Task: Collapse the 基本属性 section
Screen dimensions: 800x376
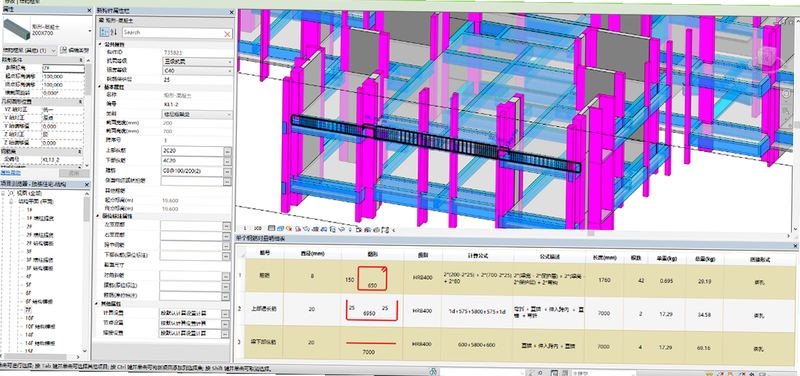Action: (x=99, y=87)
